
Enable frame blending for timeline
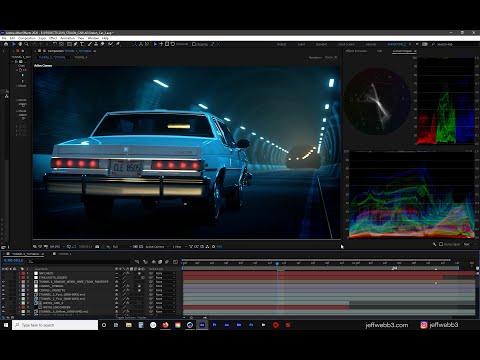click(160, 262)
